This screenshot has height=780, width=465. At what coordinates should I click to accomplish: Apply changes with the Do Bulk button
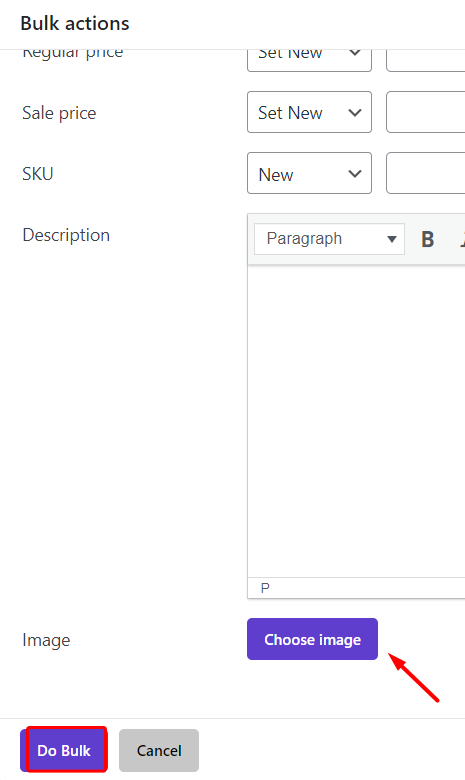[64, 750]
